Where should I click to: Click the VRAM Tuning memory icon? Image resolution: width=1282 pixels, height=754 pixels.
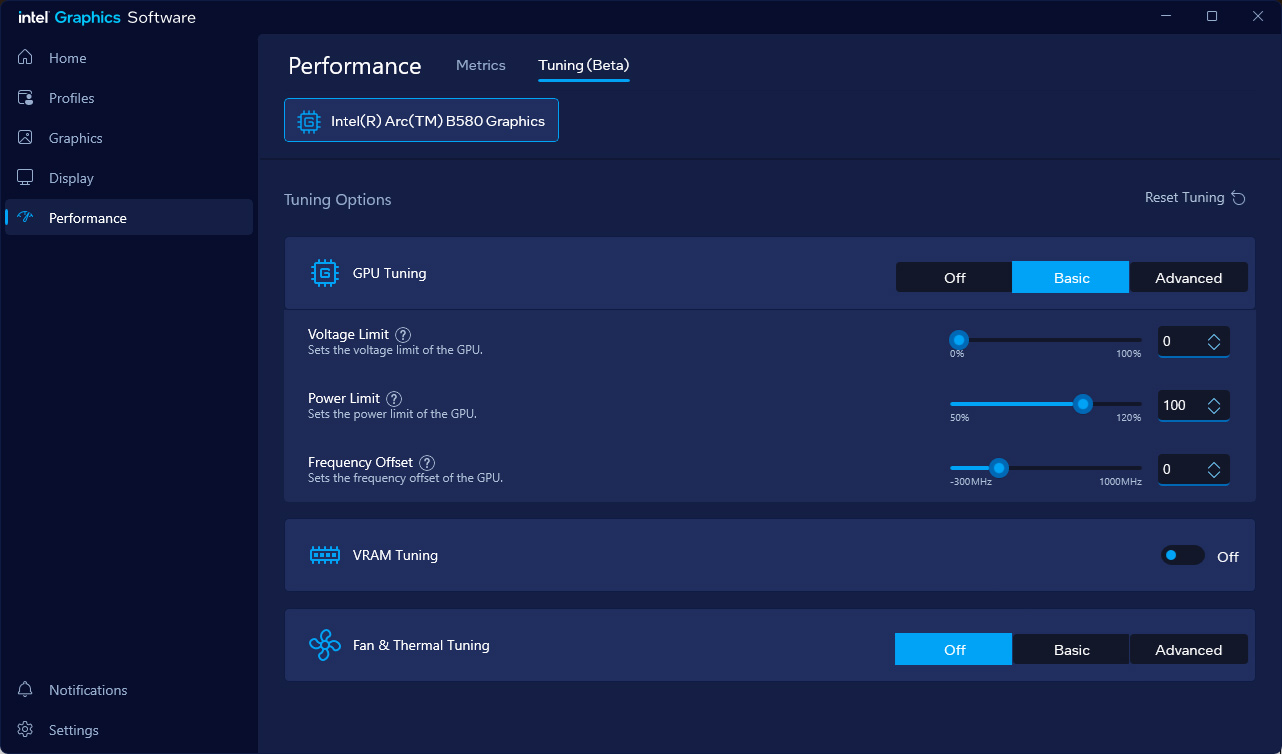325,555
